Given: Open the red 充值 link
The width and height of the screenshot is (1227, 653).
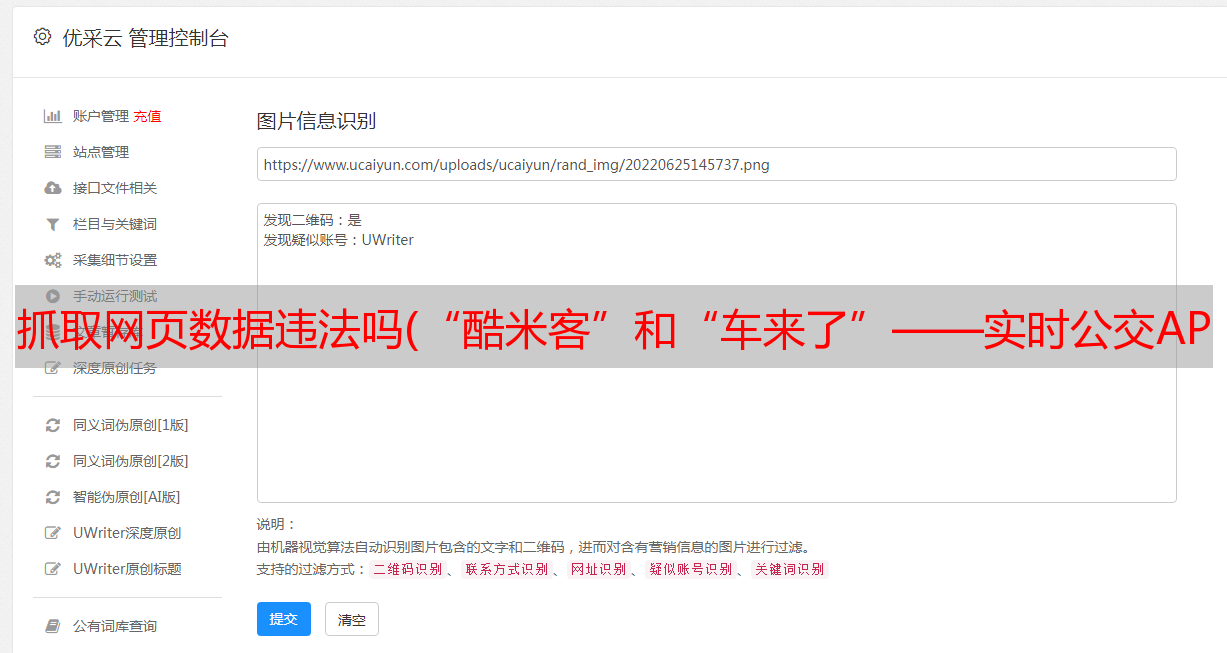Looking at the screenshot, I should (x=147, y=116).
